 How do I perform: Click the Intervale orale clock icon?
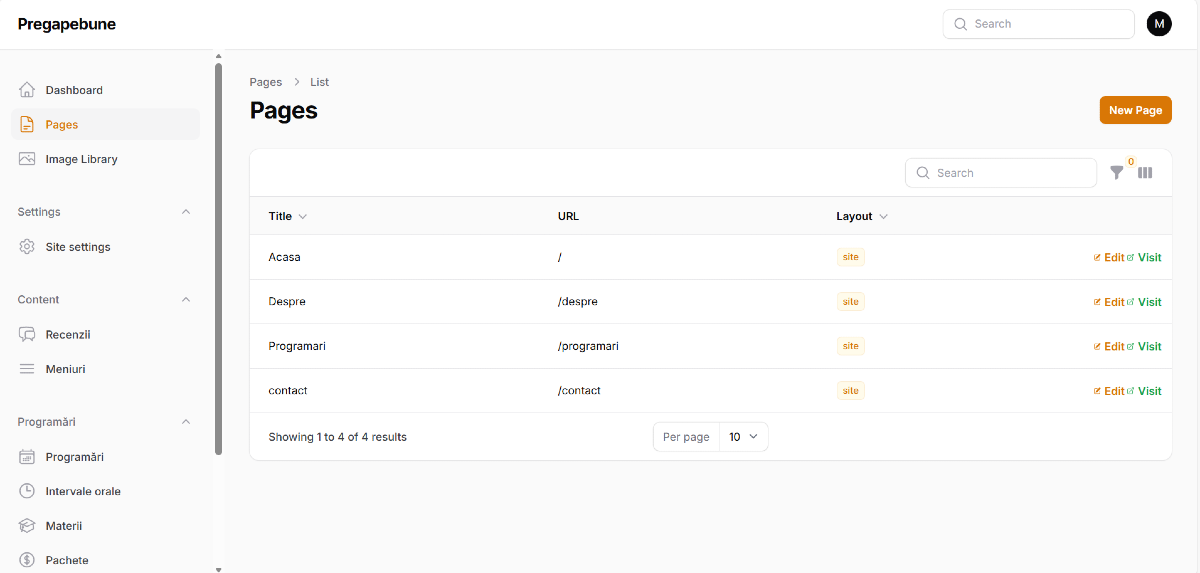pyautogui.click(x=27, y=491)
